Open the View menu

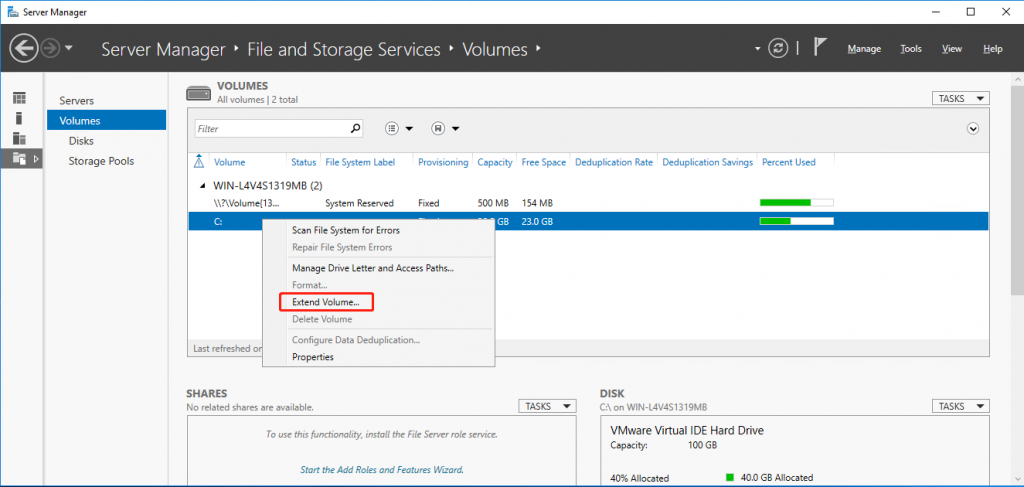[952, 49]
